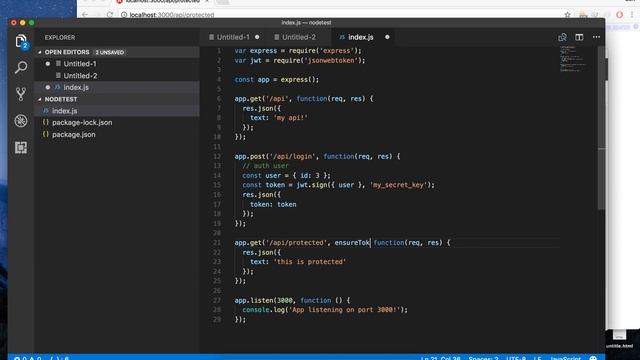Click the JS file icon beside index.js under NODETEST
This screenshot has width=640, height=360.
46,111
